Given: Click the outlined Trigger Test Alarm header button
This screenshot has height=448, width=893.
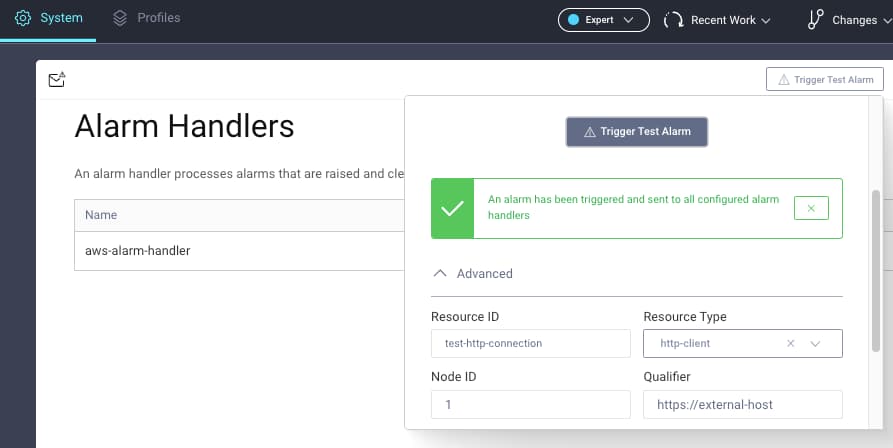Looking at the screenshot, I should (x=824, y=80).
